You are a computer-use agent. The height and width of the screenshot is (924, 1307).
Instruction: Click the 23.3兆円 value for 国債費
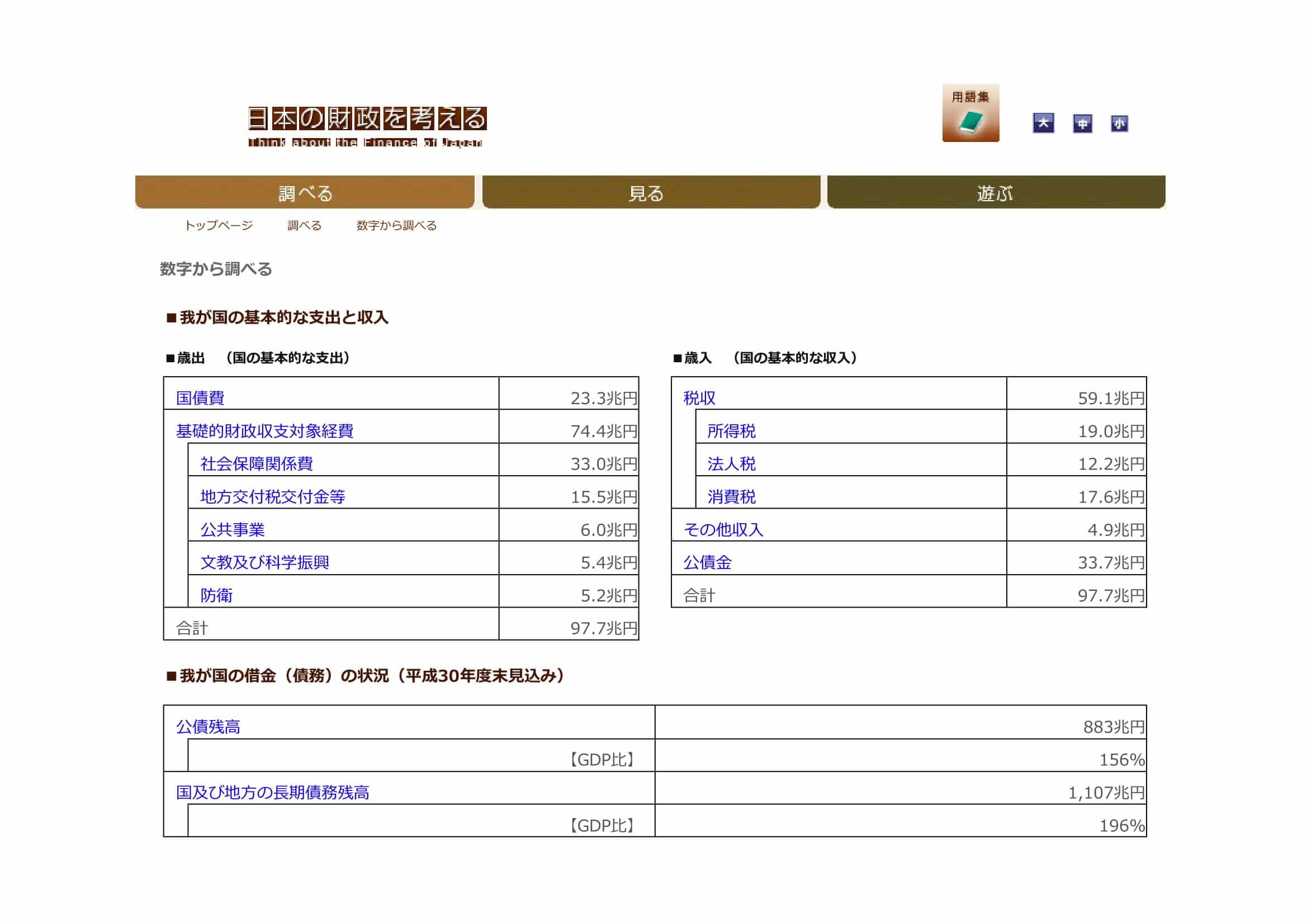tap(604, 399)
